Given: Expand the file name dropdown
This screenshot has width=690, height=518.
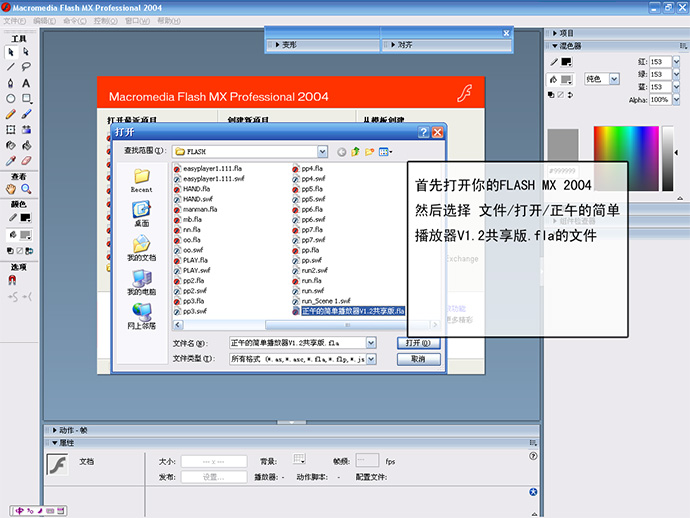Looking at the screenshot, I should tap(371, 343).
